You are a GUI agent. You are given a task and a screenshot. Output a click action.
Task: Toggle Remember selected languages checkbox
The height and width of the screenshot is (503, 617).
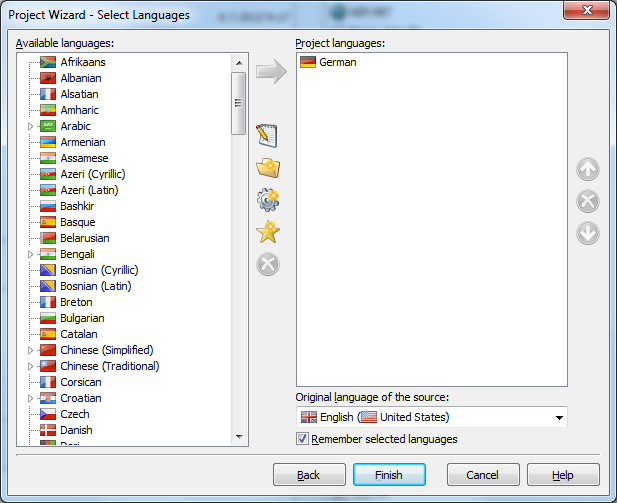tap(303, 439)
